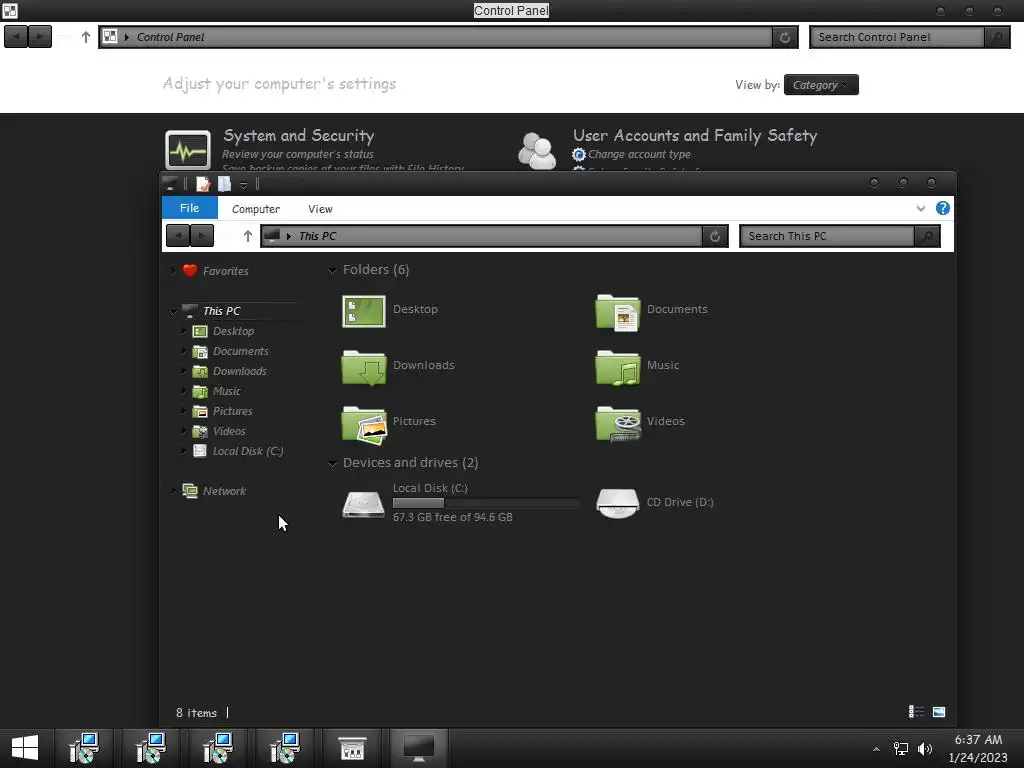Click Review your computer's status link
Screen dimensions: 1024x768
(297, 154)
